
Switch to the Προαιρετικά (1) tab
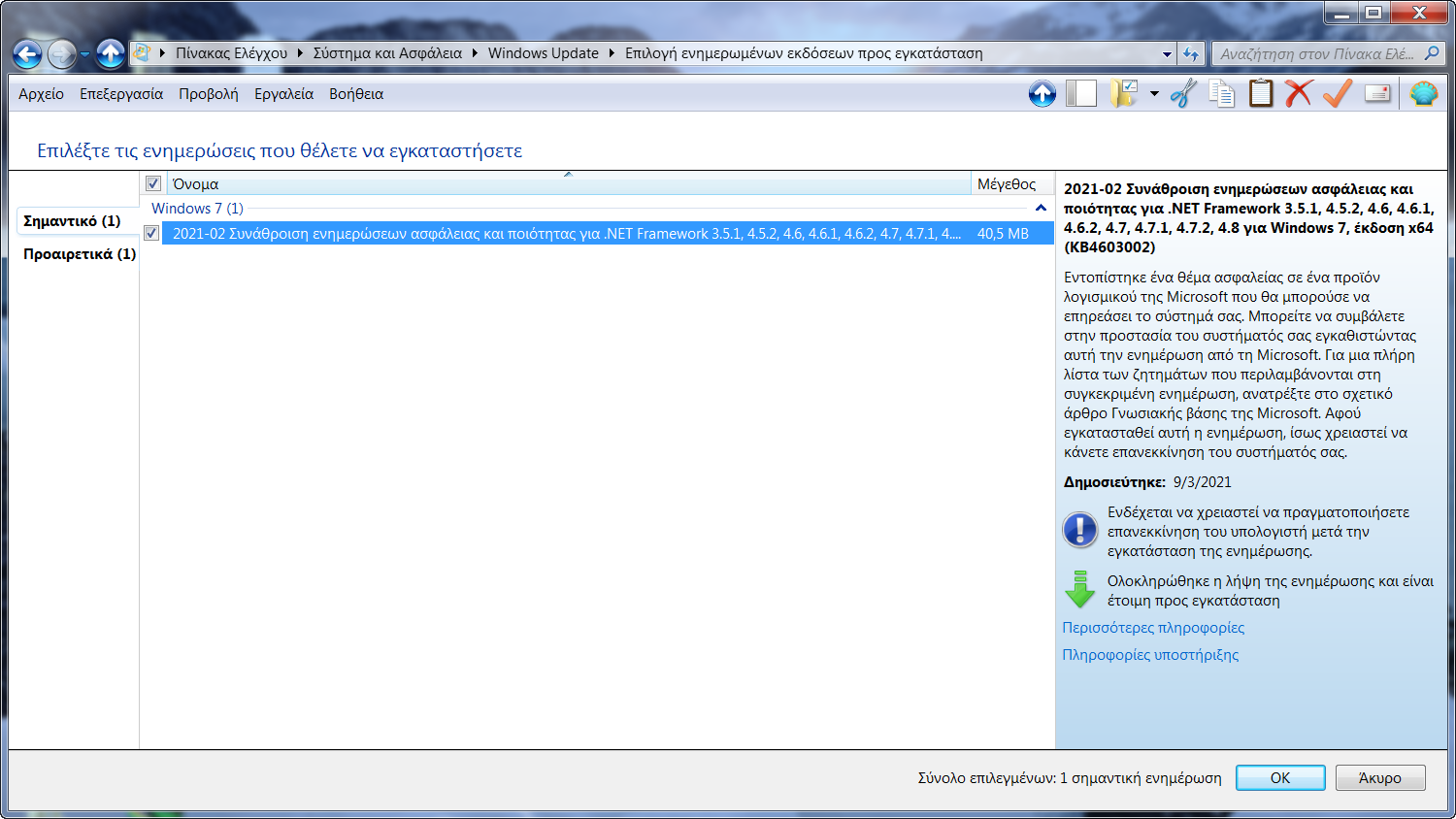click(80, 254)
